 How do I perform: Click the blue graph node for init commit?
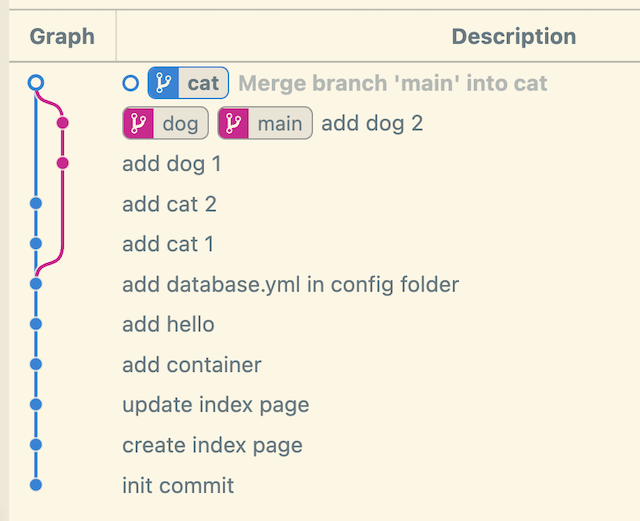click(36, 485)
